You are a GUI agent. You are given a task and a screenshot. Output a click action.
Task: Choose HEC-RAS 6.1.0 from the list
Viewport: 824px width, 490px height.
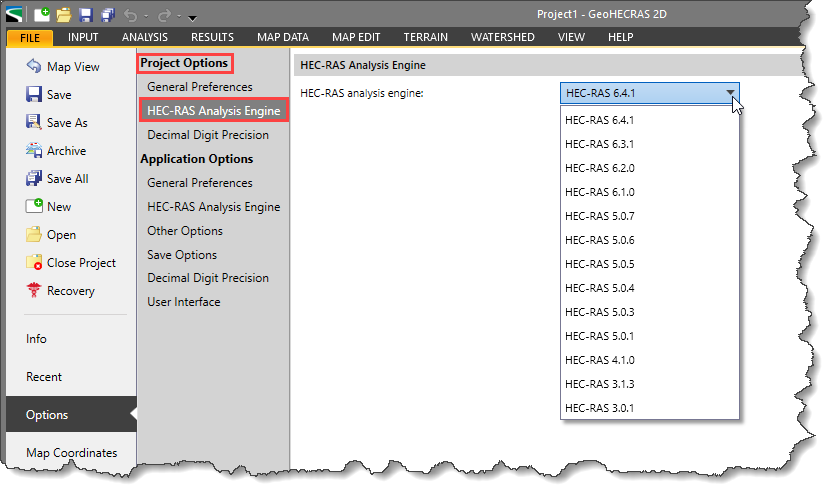[650, 192]
